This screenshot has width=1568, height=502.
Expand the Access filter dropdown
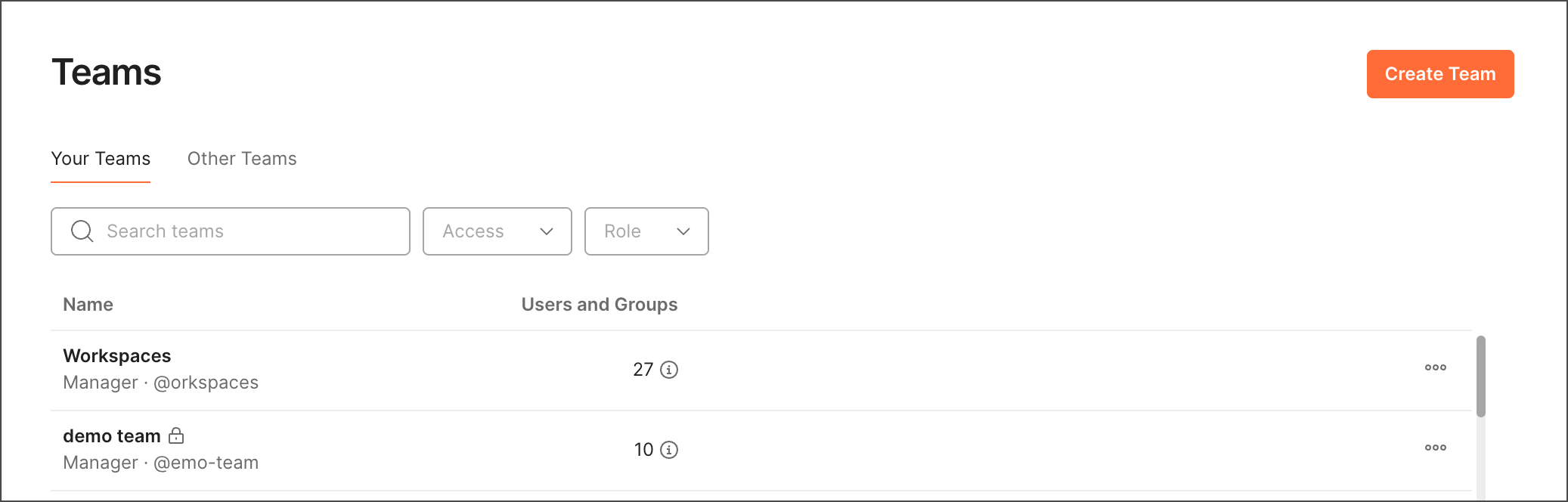(x=497, y=231)
